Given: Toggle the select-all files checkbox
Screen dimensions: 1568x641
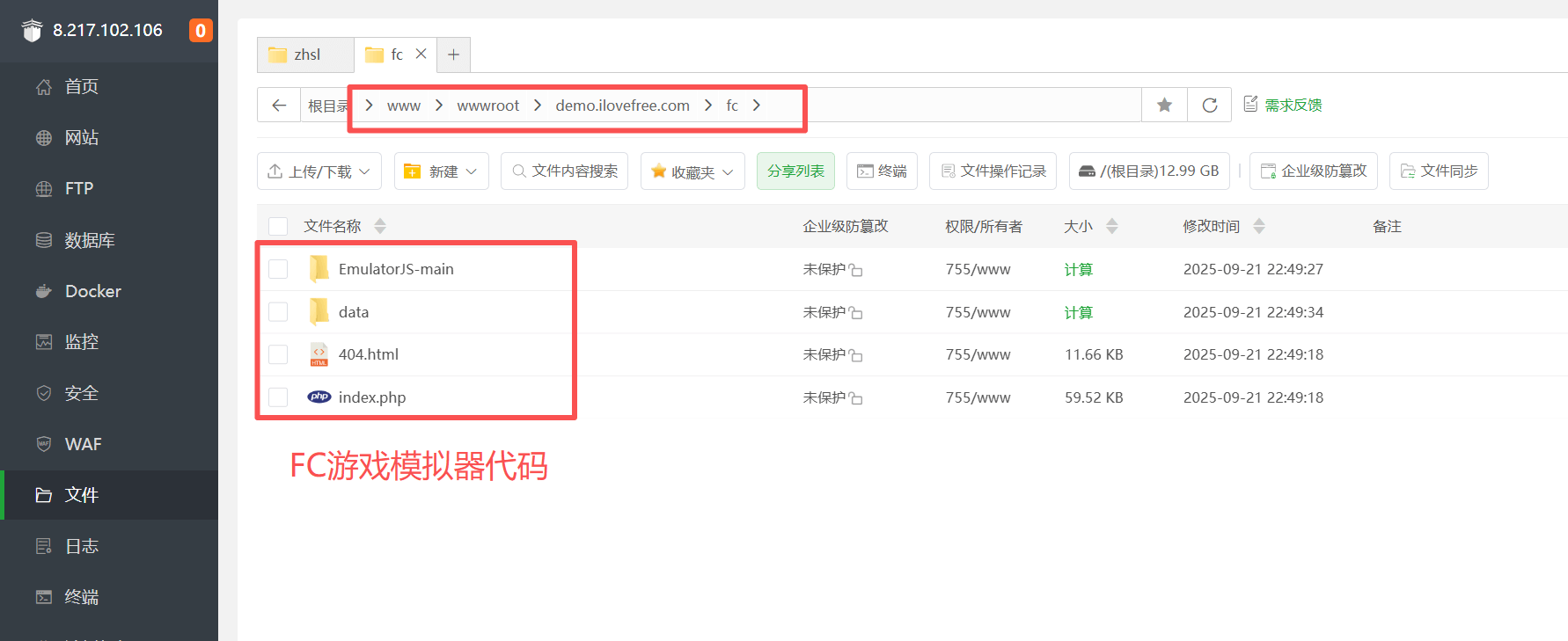Looking at the screenshot, I should (x=278, y=227).
